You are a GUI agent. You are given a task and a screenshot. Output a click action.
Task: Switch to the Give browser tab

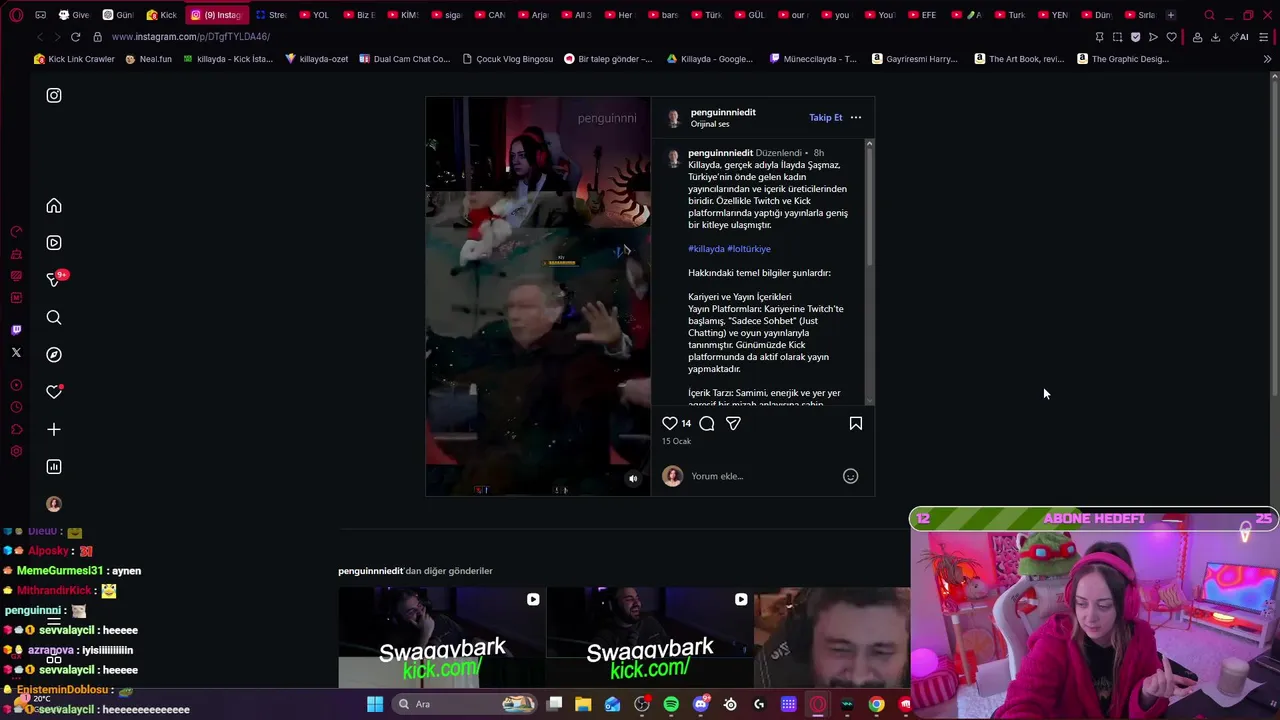[75, 15]
